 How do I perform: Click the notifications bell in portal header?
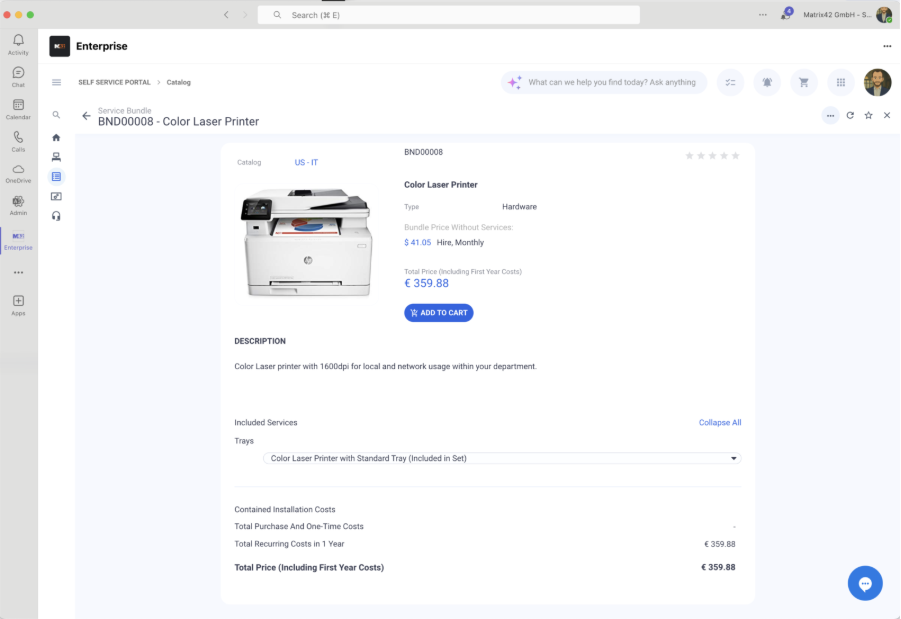coord(767,83)
